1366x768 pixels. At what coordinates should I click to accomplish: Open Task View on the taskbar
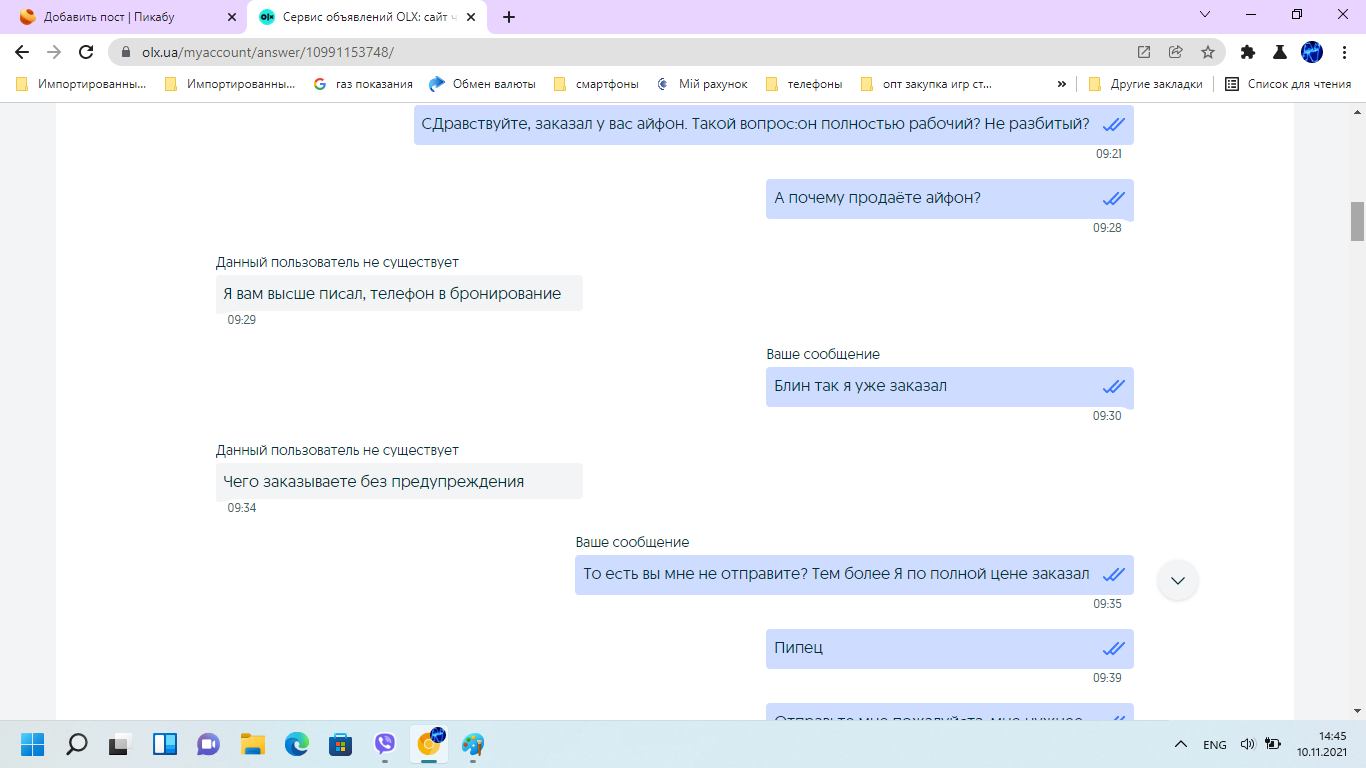(121, 744)
